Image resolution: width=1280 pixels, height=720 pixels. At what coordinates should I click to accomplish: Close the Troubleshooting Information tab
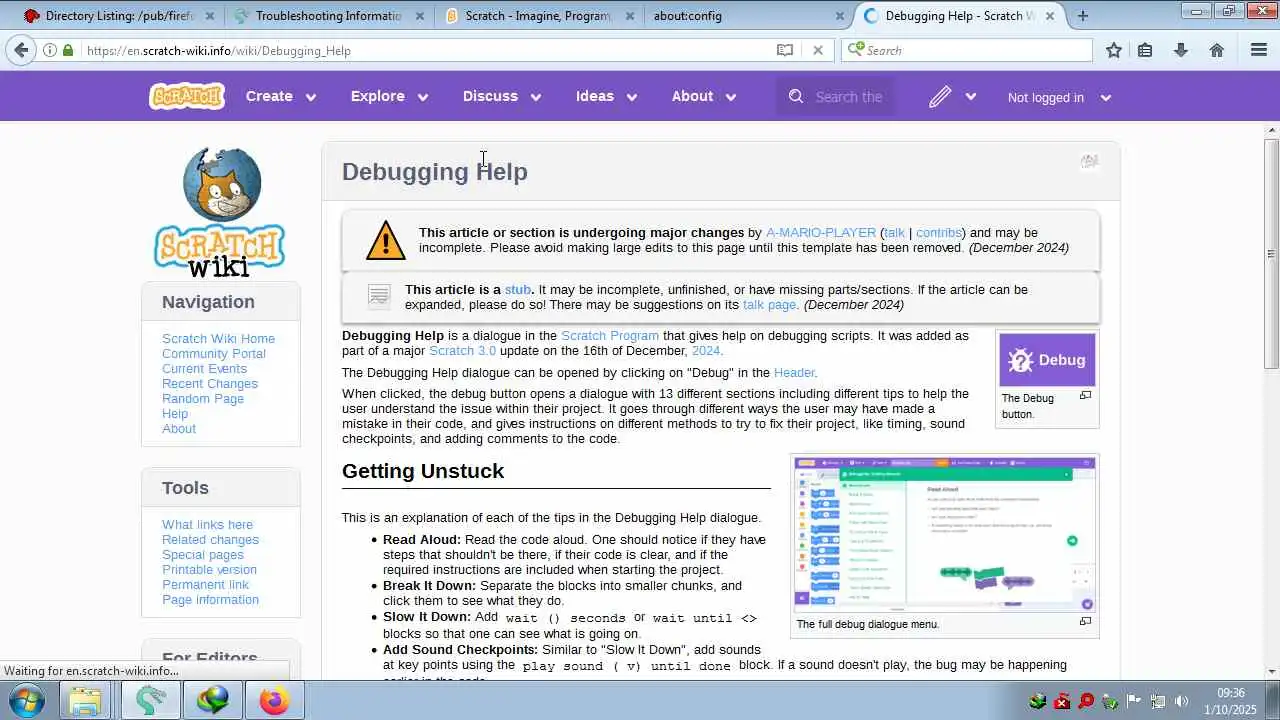click(420, 16)
